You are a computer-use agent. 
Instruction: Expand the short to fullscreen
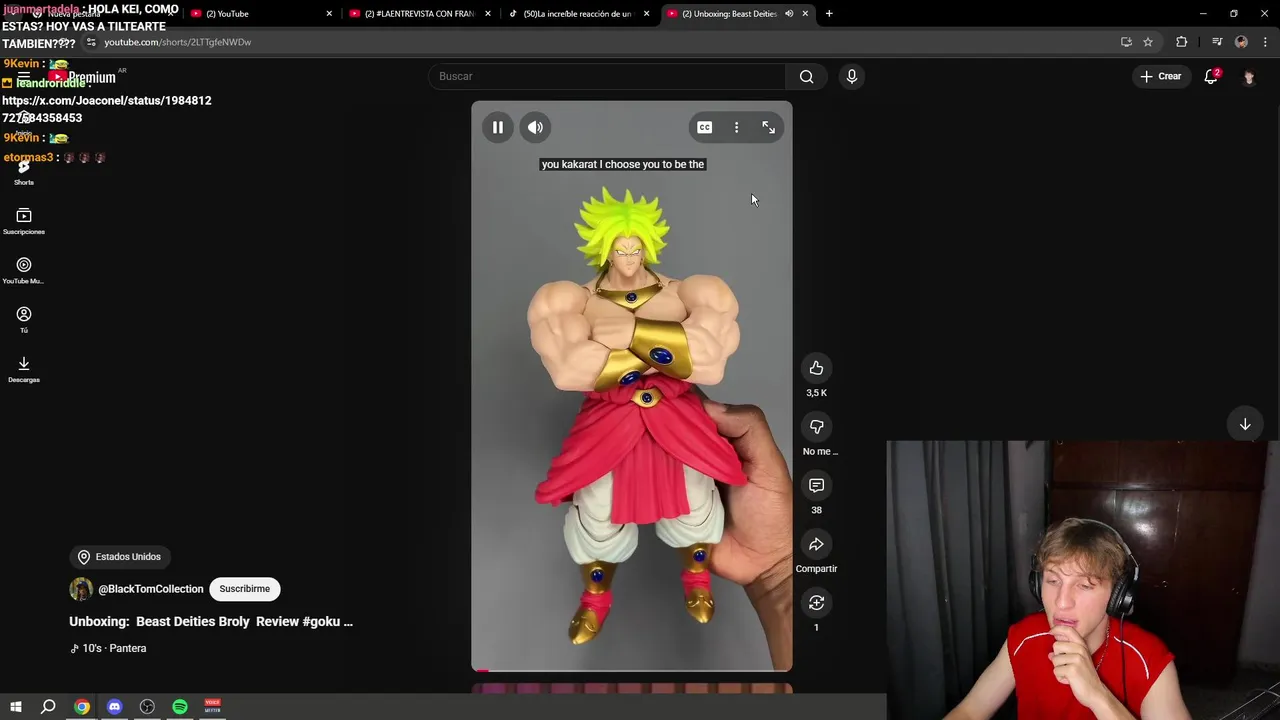768,127
